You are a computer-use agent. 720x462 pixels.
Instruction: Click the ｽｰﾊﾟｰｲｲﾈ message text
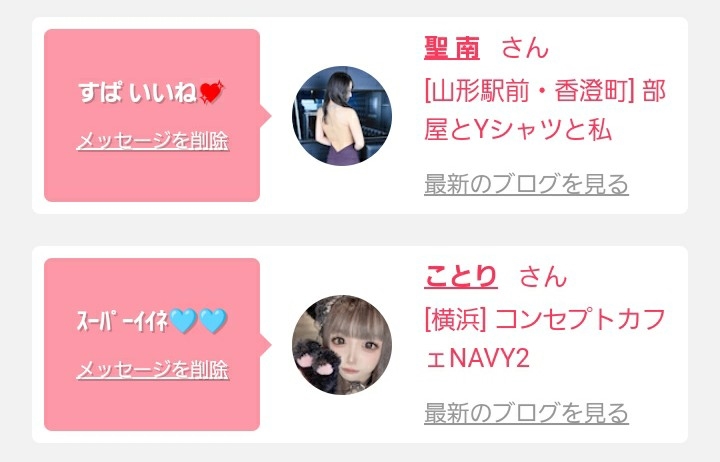pos(123,321)
